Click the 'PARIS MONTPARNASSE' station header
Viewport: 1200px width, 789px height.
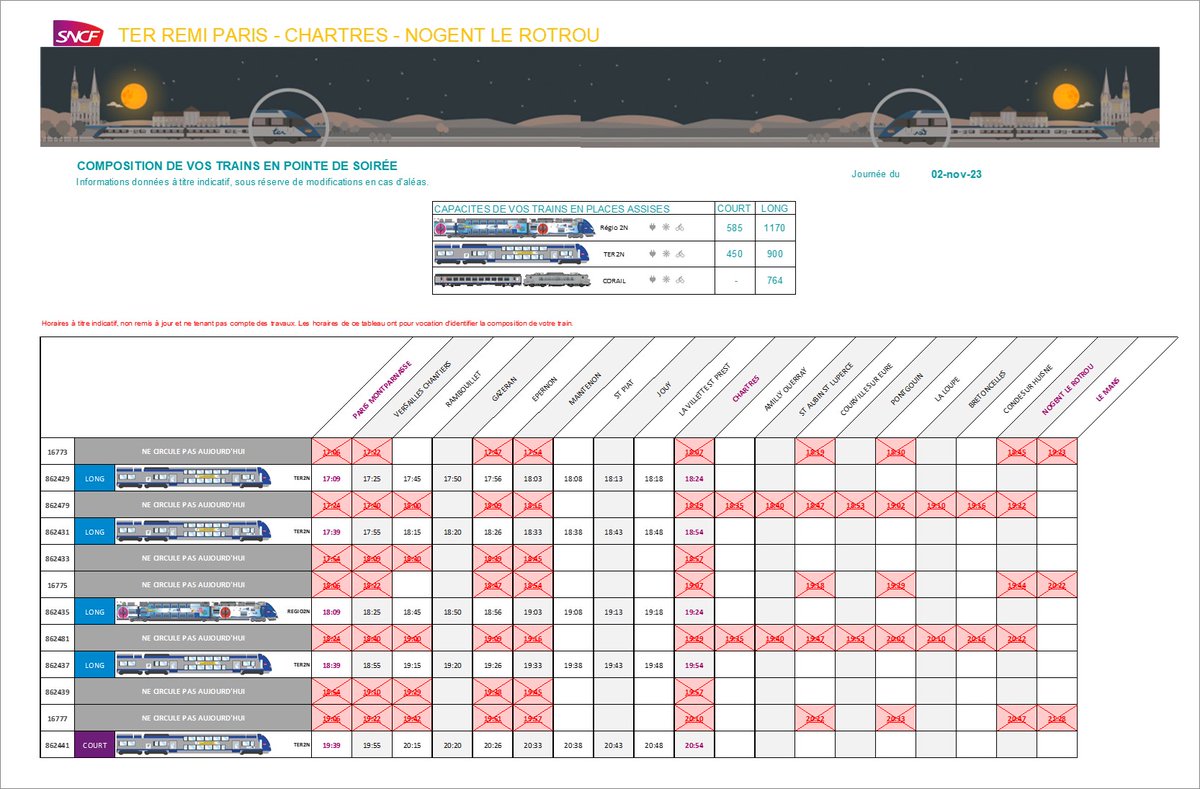[x=382, y=389]
